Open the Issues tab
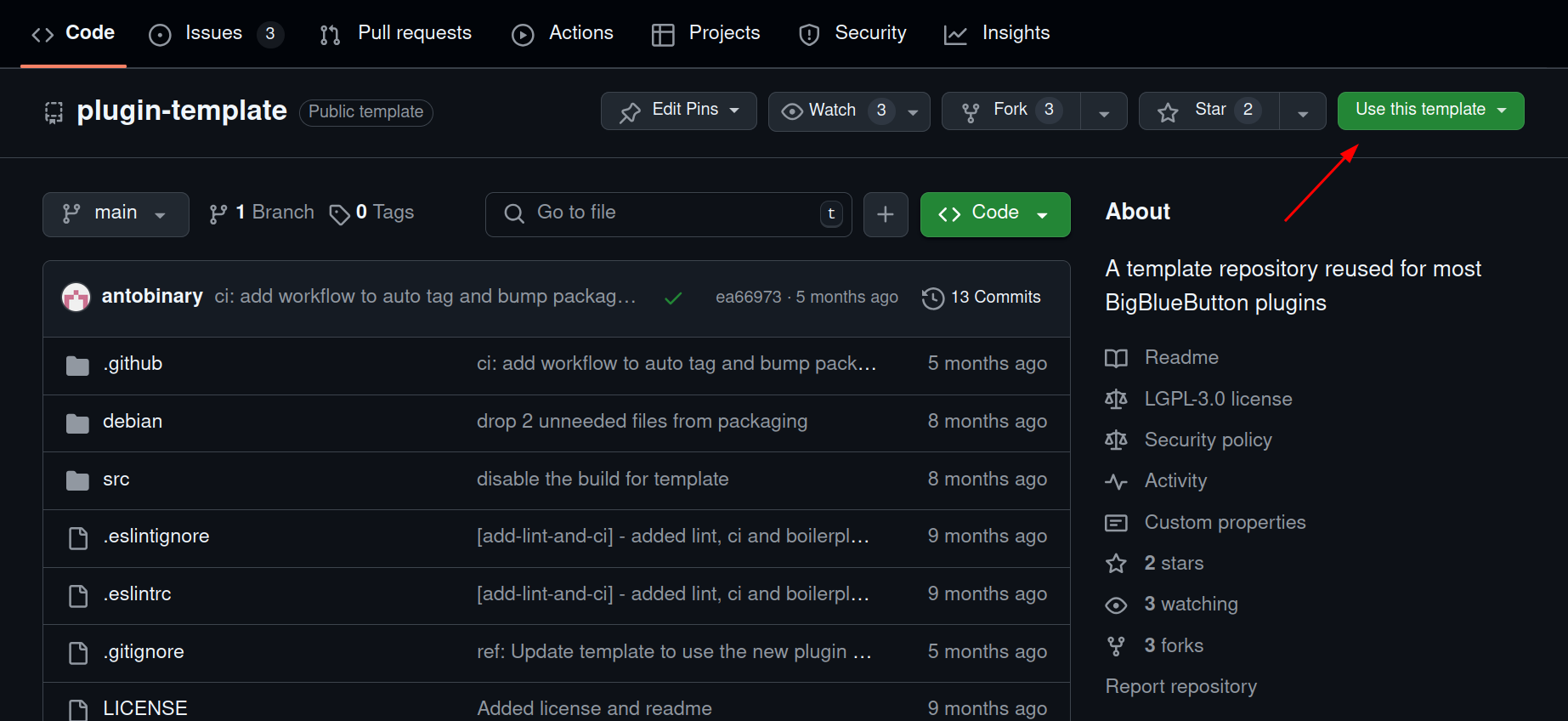Viewport: 1568px width, 721px height. [216, 33]
